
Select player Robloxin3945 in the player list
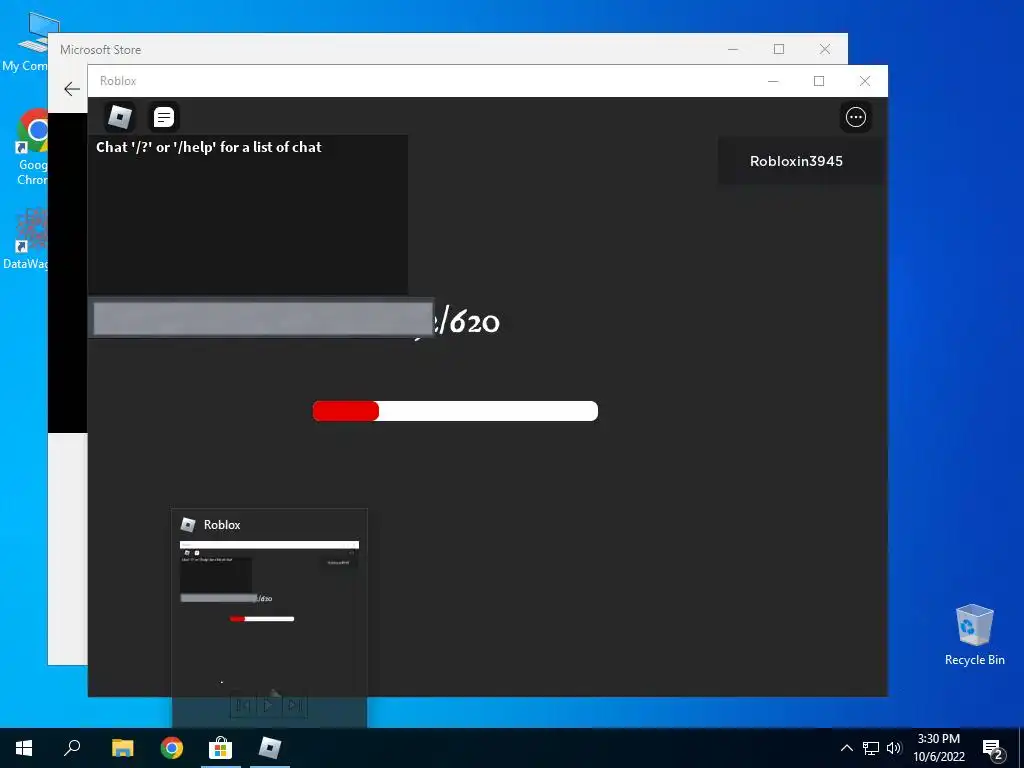coord(796,161)
